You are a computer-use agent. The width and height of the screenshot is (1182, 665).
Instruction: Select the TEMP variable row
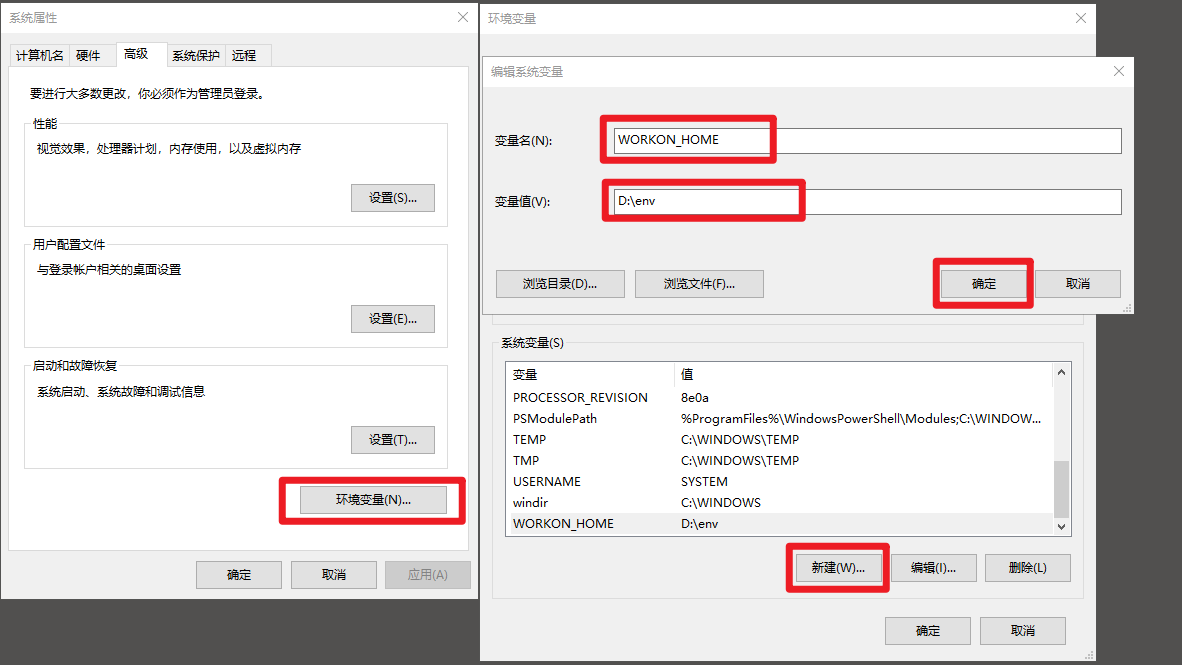780,440
